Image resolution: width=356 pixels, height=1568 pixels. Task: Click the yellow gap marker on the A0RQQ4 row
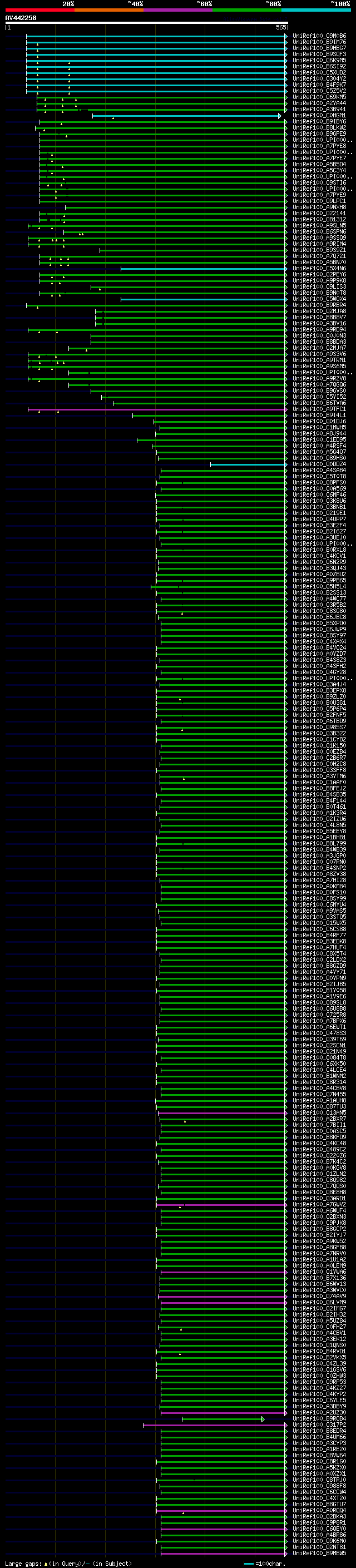click(x=183, y=1512)
